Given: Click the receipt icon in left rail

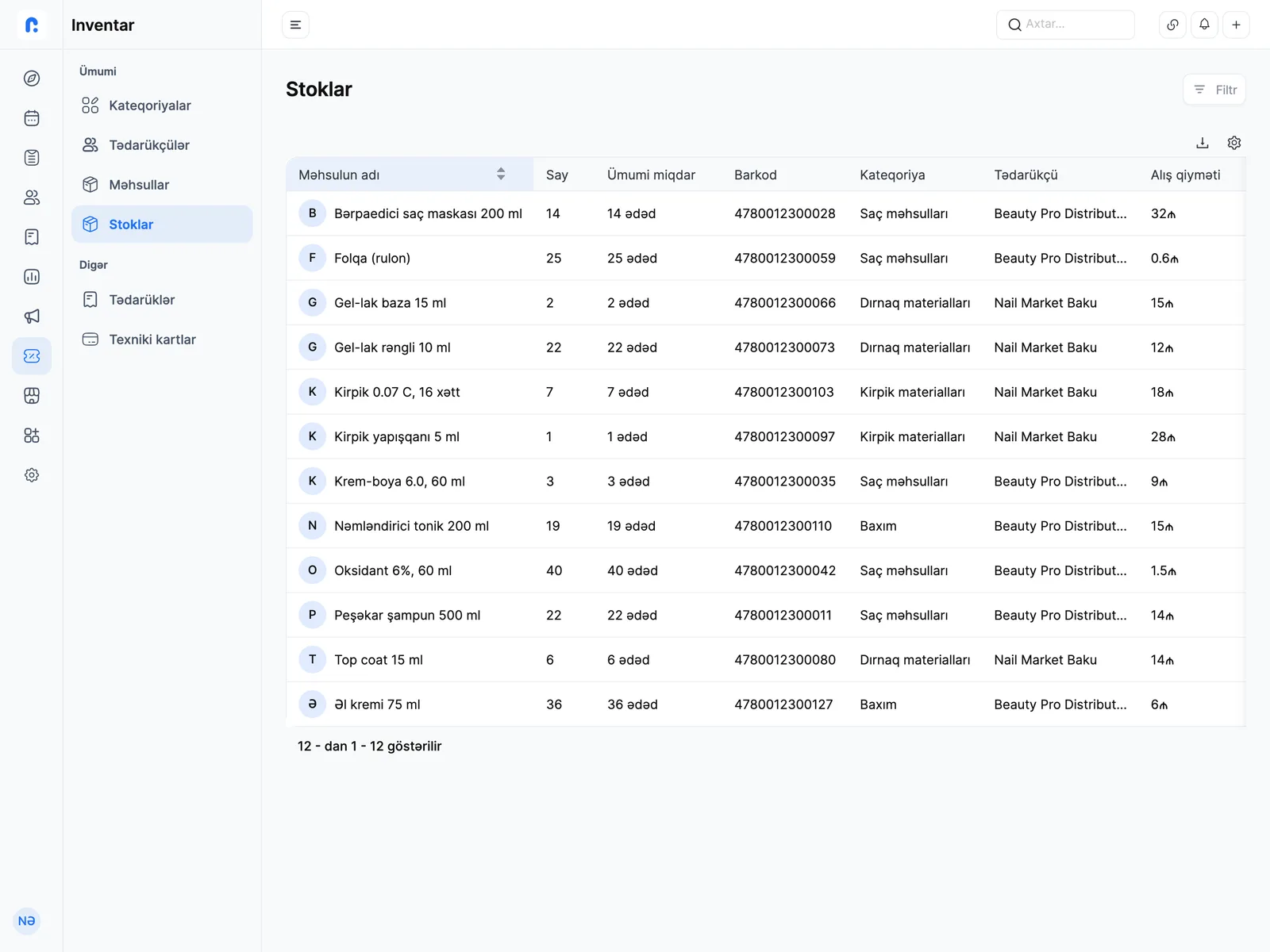Looking at the screenshot, I should pyautogui.click(x=32, y=237).
